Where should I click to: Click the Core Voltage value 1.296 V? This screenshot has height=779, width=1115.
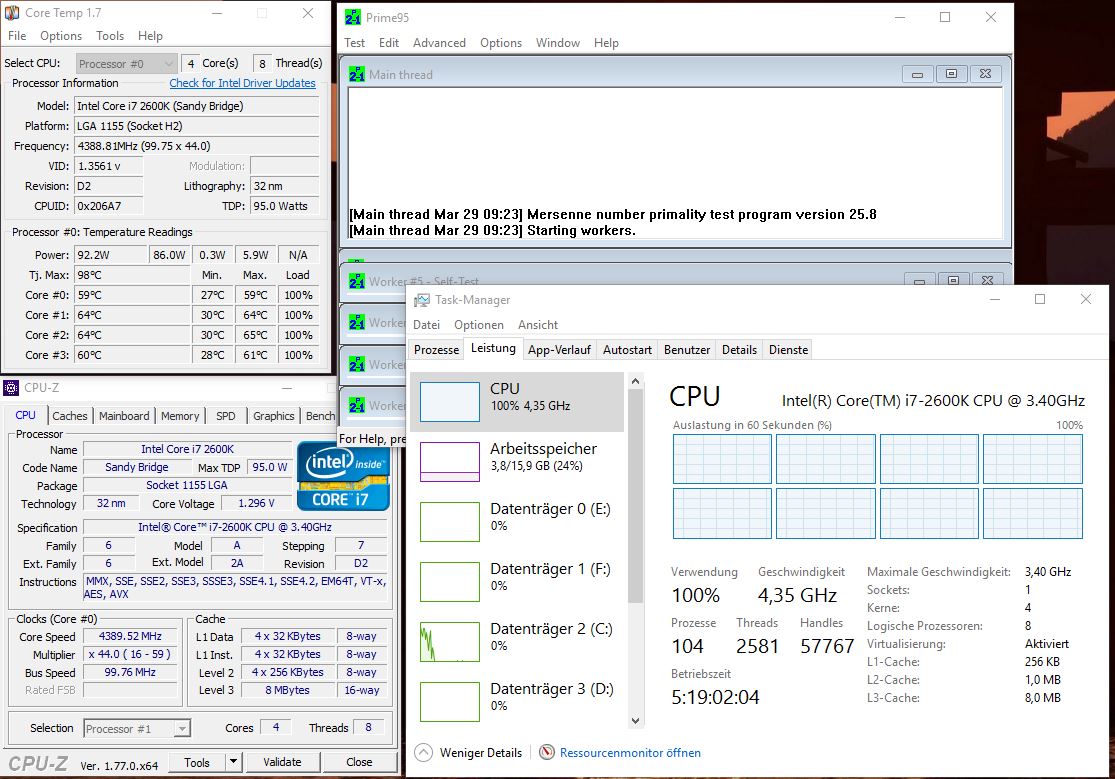click(256, 503)
